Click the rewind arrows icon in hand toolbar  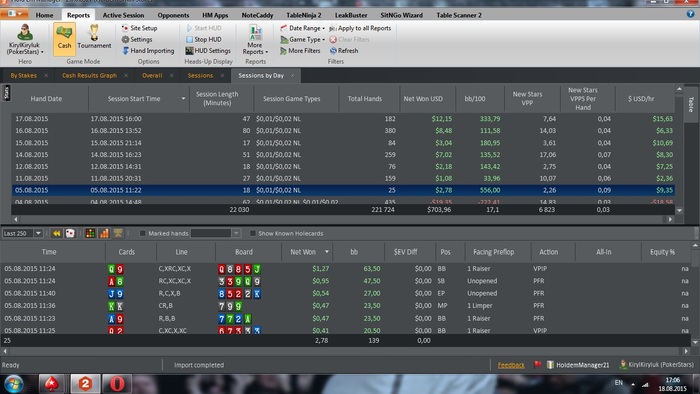click(x=56, y=233)
